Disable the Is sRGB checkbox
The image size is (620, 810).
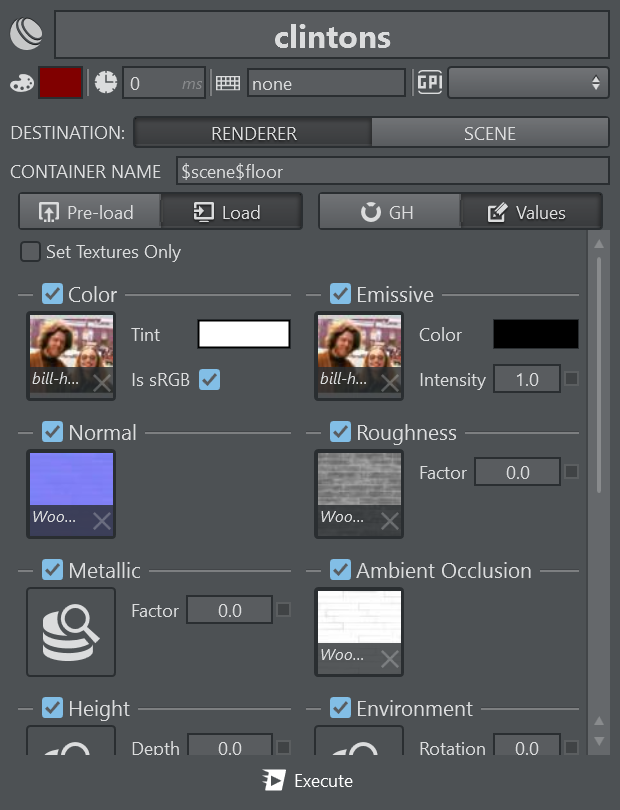point(209,379)
